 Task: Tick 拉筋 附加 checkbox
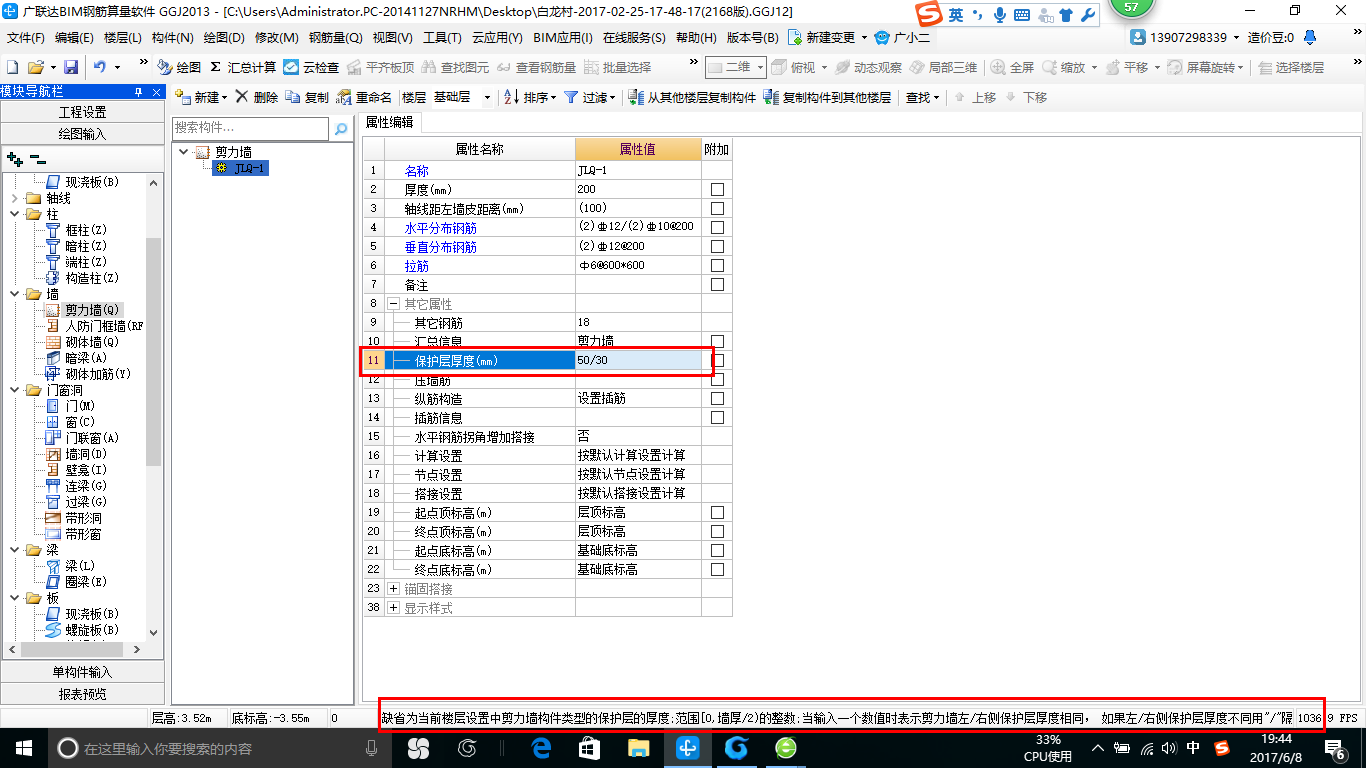pyautogui.click(x=717, y=265)
